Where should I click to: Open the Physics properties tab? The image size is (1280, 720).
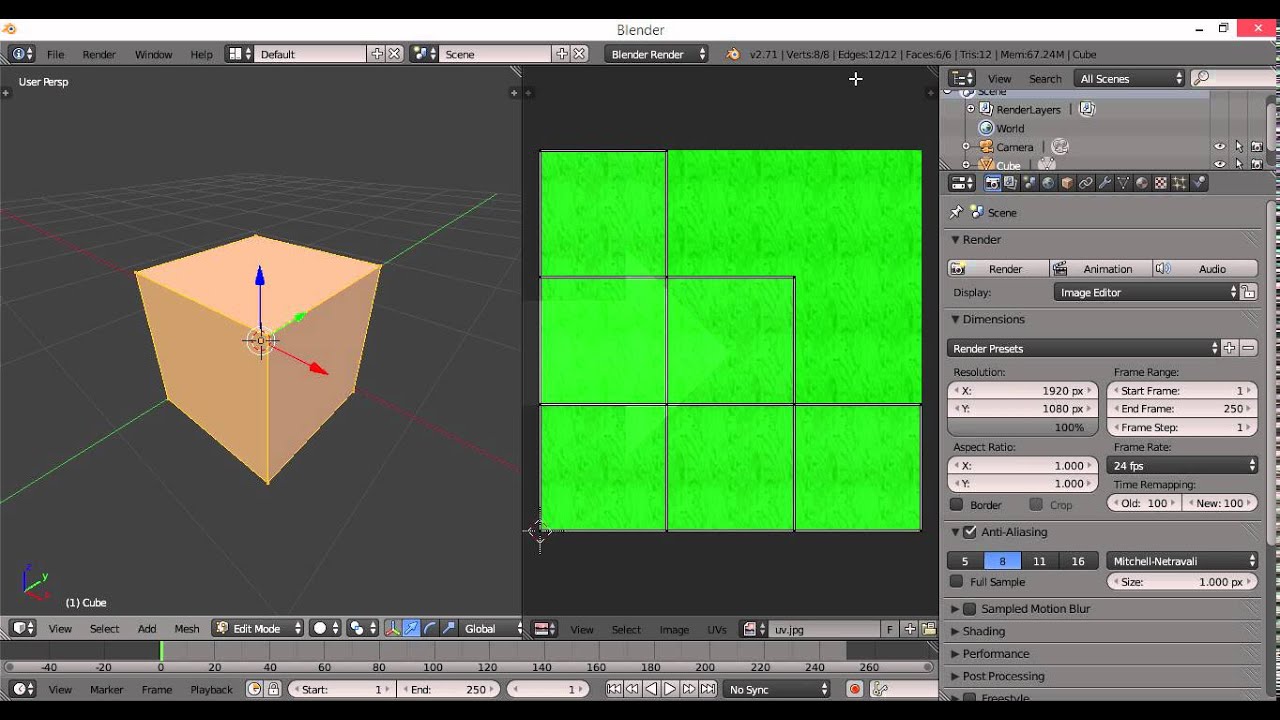pyautogui.click(x=1199, y=183)
